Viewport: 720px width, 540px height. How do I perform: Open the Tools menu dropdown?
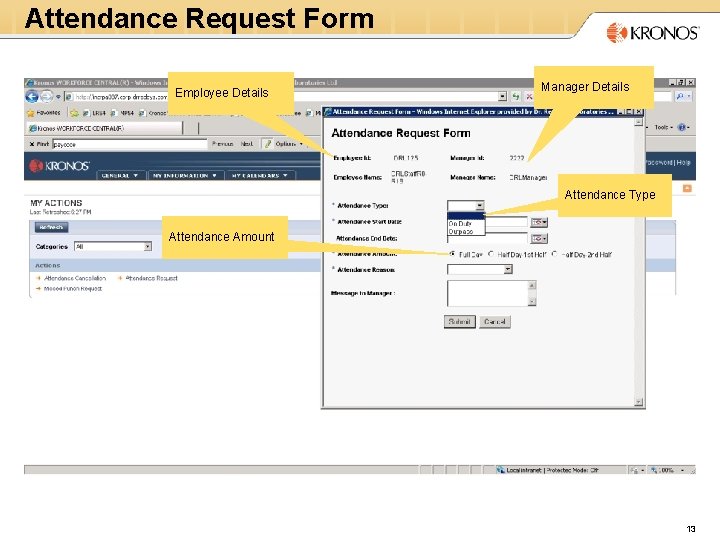pos(664,127)
